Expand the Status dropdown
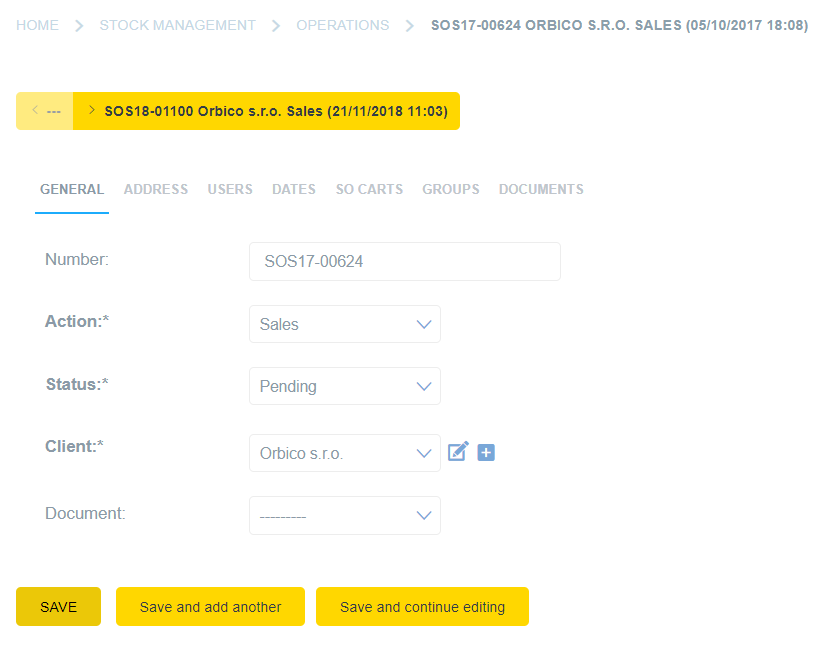 (x=344, y=386)
